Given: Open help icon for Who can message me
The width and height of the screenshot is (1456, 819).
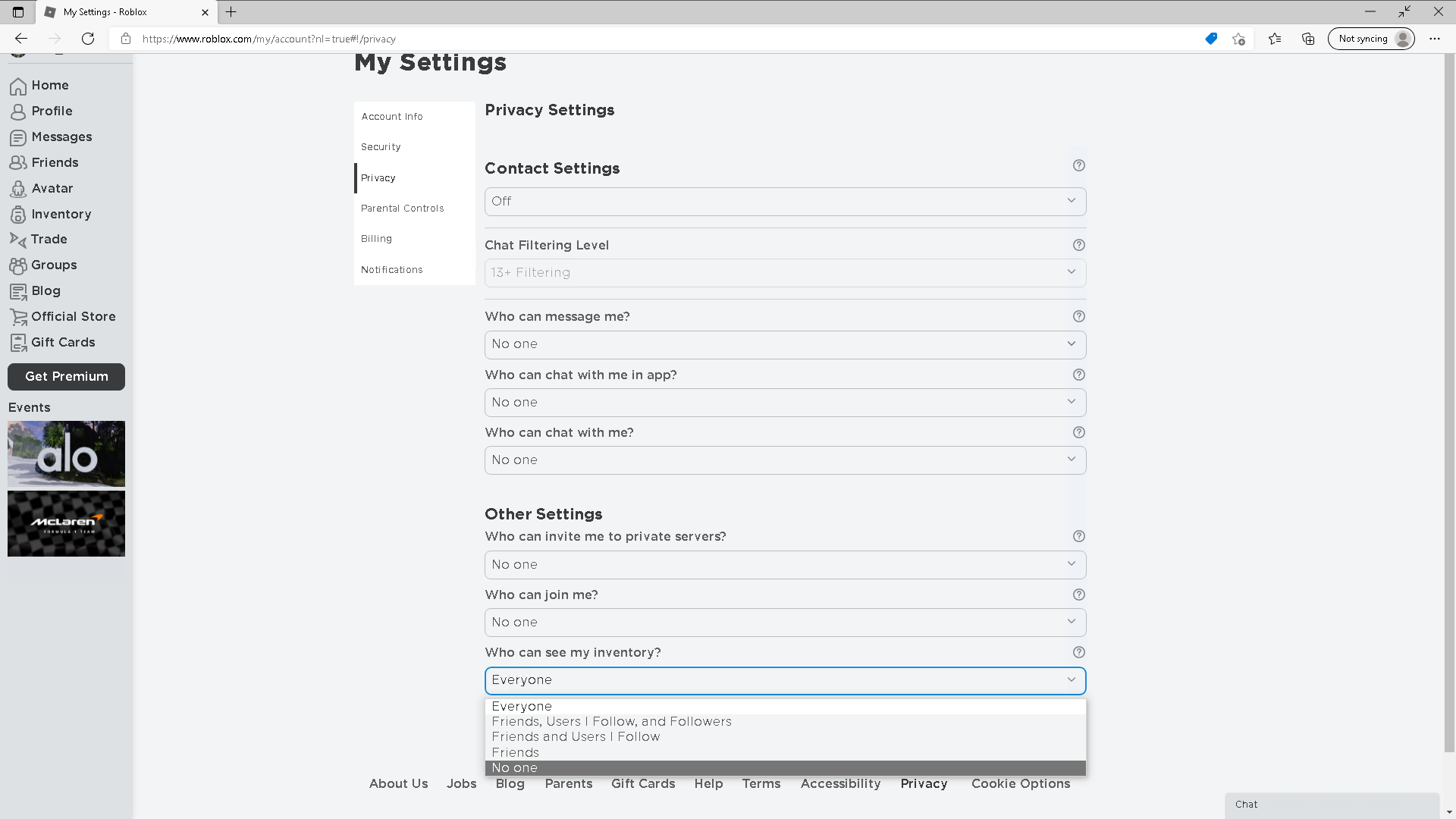Looking at the screenshot, I should 1079,316.
